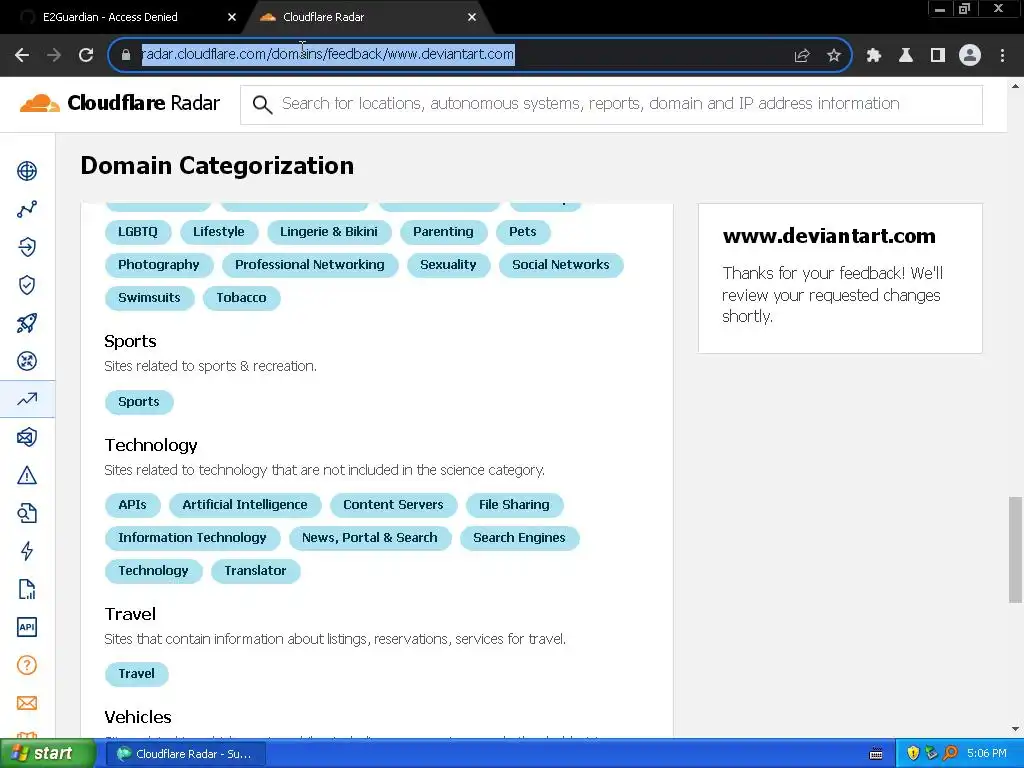1024x768 pixels.
Task: Toggle Chrome side panel icon
Action: click(x=938, y=55)
